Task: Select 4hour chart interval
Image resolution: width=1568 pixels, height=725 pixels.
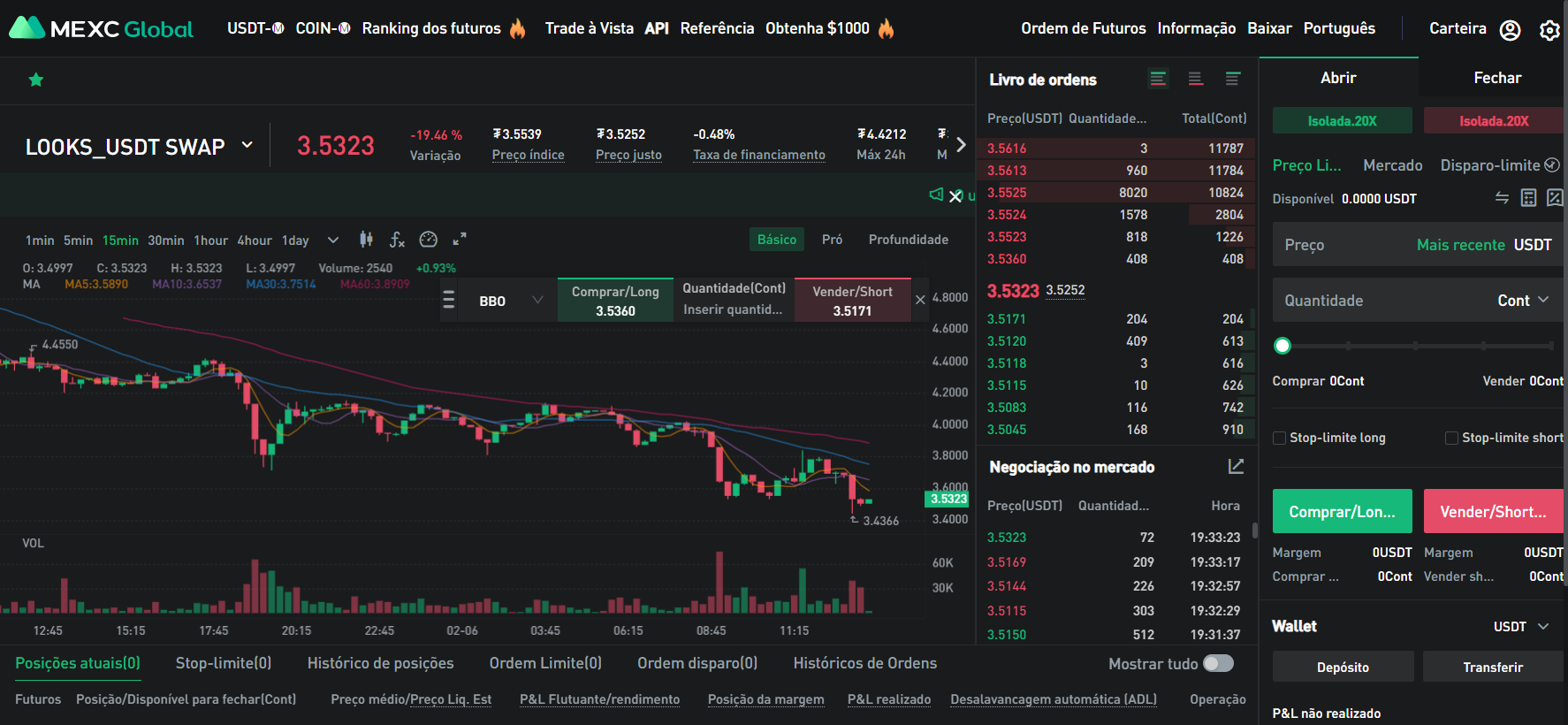Action: click(255, 240)
